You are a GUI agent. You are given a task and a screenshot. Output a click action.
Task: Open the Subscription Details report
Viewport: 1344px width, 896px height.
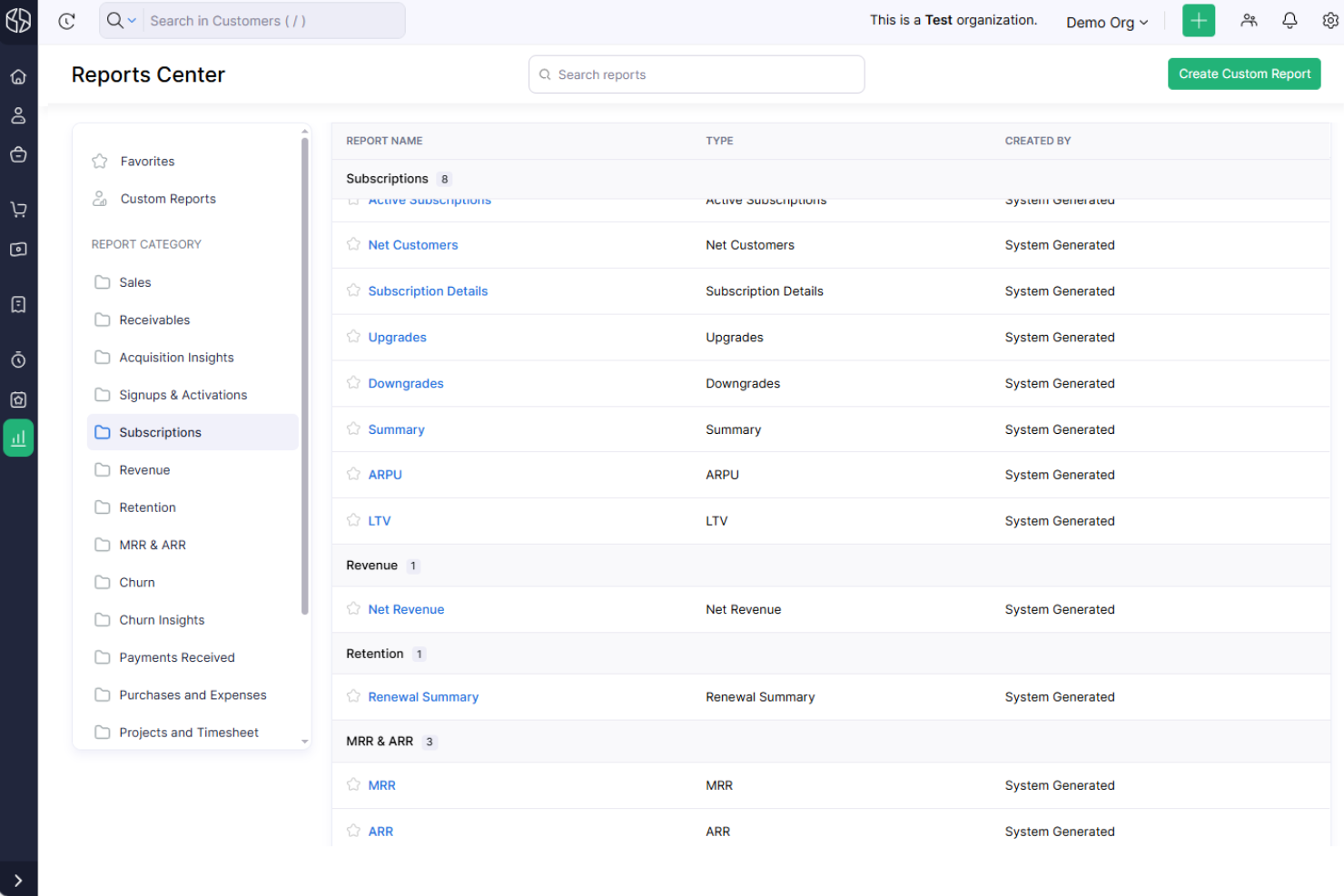(428, 290)
